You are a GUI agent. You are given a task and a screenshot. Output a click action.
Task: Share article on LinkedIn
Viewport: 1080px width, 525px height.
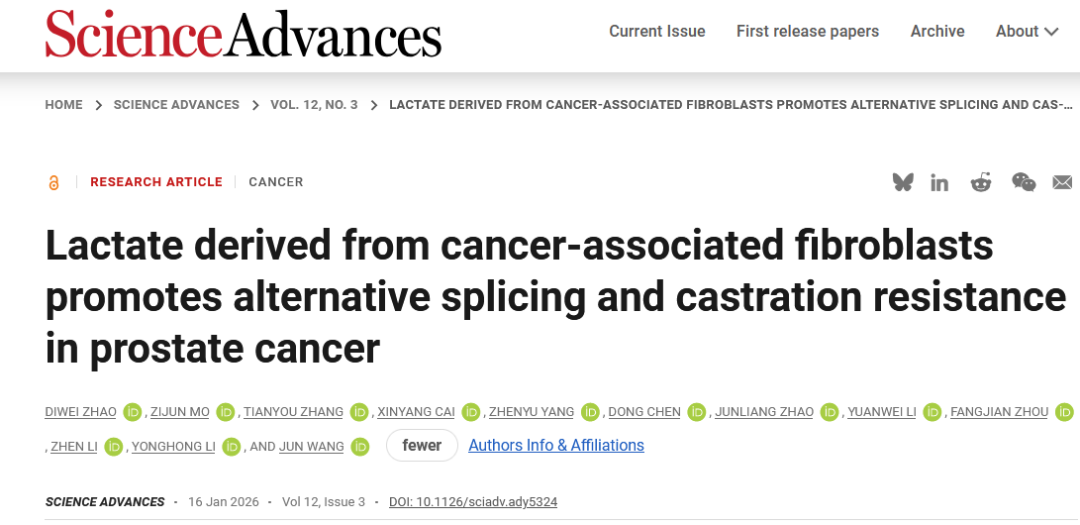[x=939, y=182]
